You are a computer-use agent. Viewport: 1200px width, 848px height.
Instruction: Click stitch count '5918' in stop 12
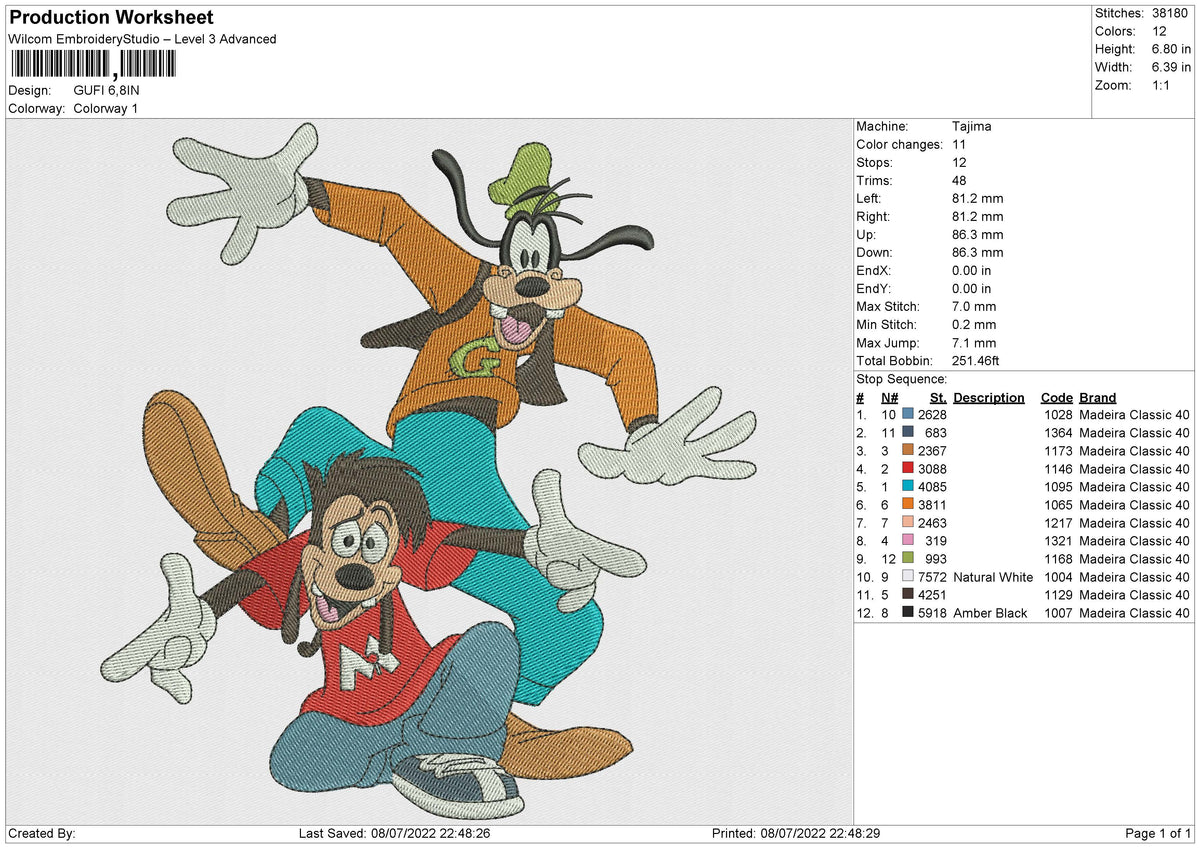point(932,613)
